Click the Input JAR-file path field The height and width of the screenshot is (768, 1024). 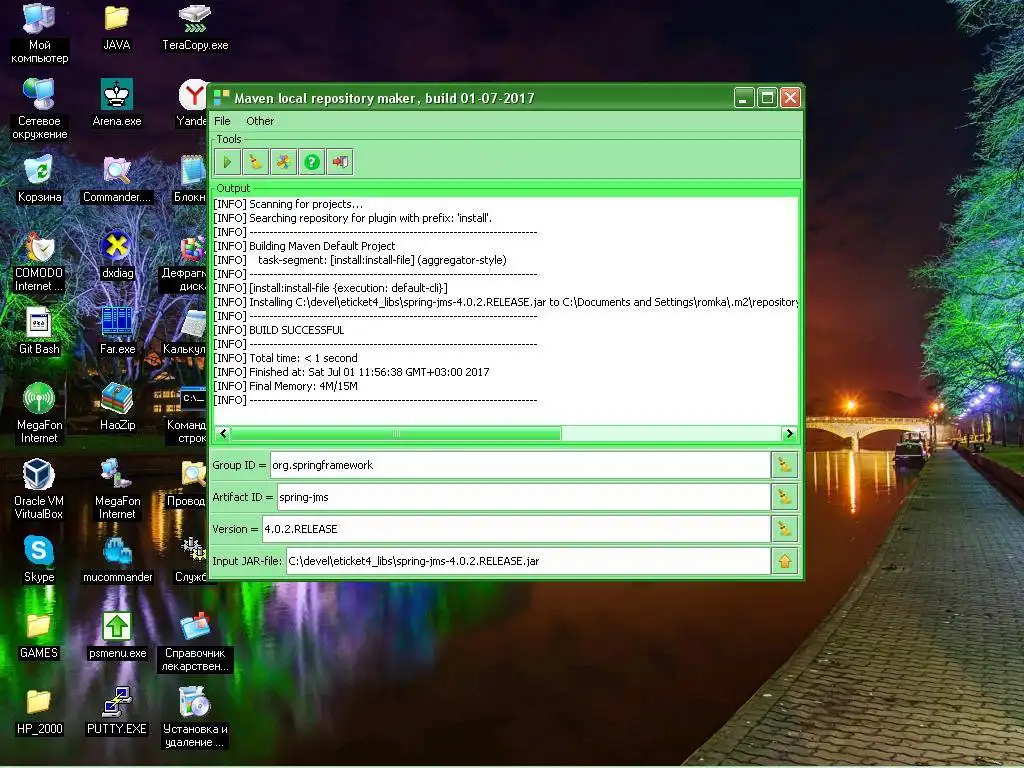click(x=527, y=561)
